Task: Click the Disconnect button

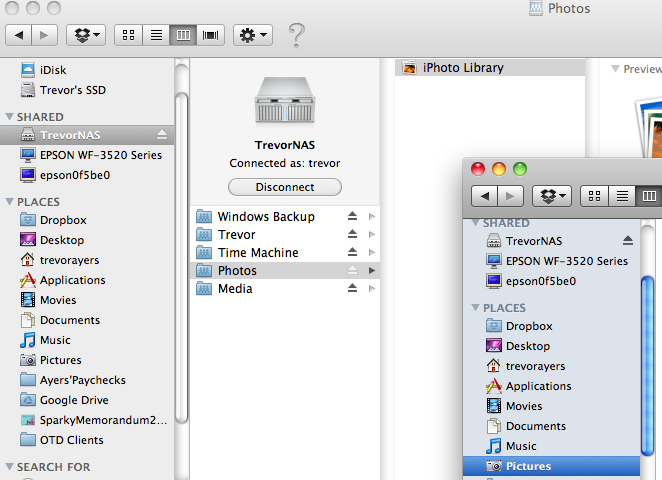Action: click(x=285, y=187)
